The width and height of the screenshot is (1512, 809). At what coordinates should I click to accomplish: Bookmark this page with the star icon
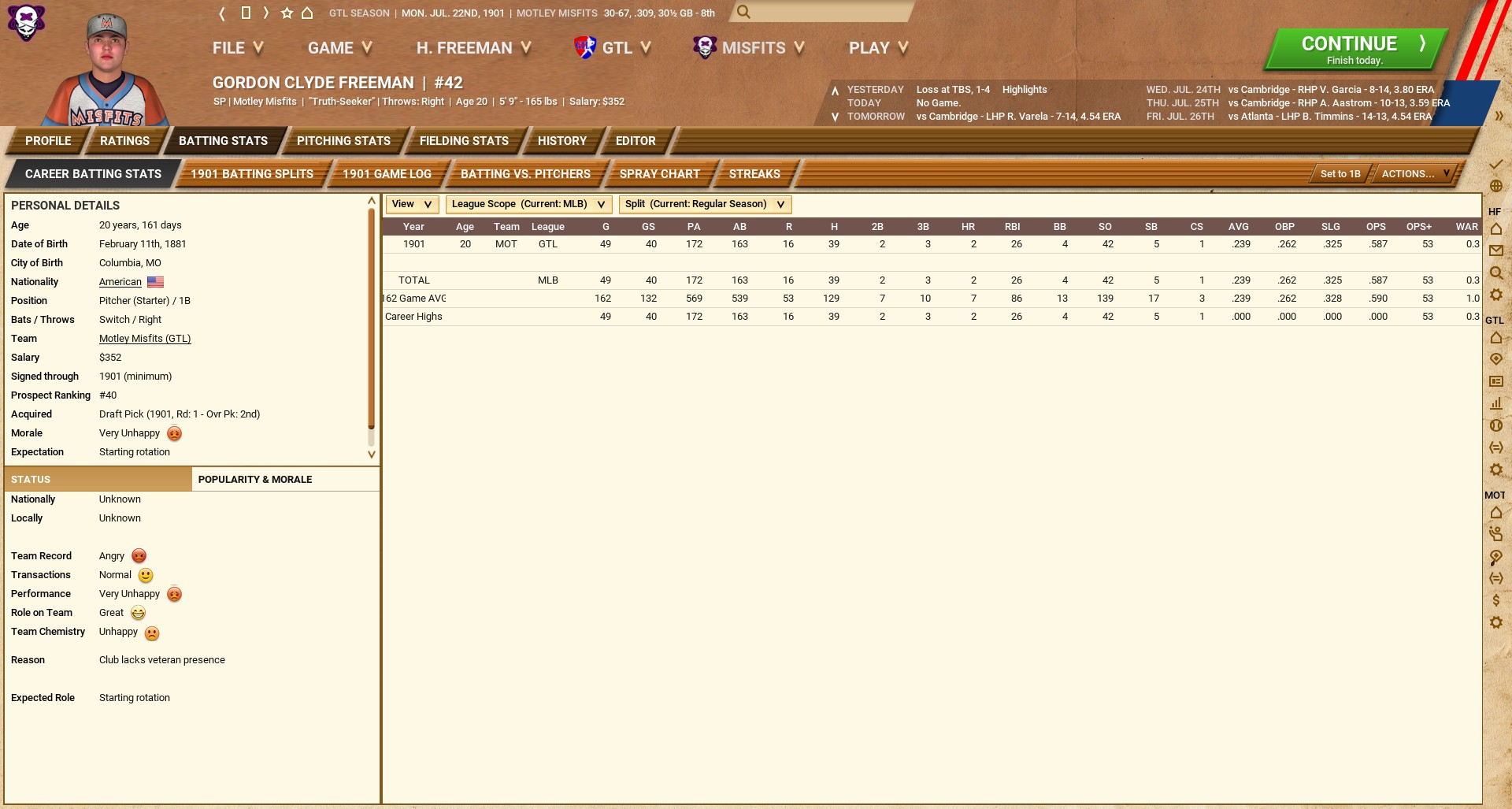(287, 13)
